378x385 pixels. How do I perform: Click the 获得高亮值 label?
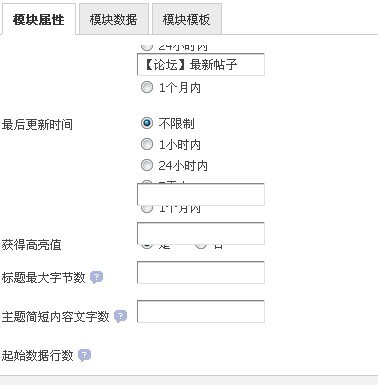32,245
